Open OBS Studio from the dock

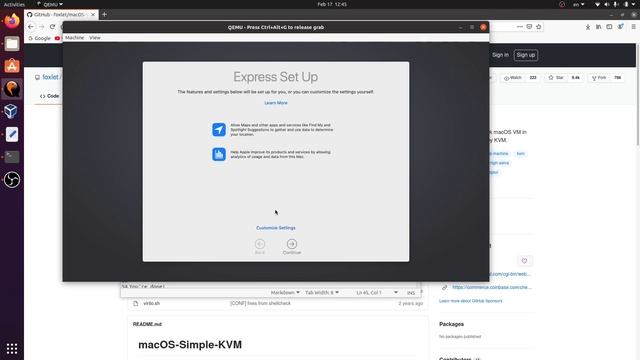[x=12, y=180]
